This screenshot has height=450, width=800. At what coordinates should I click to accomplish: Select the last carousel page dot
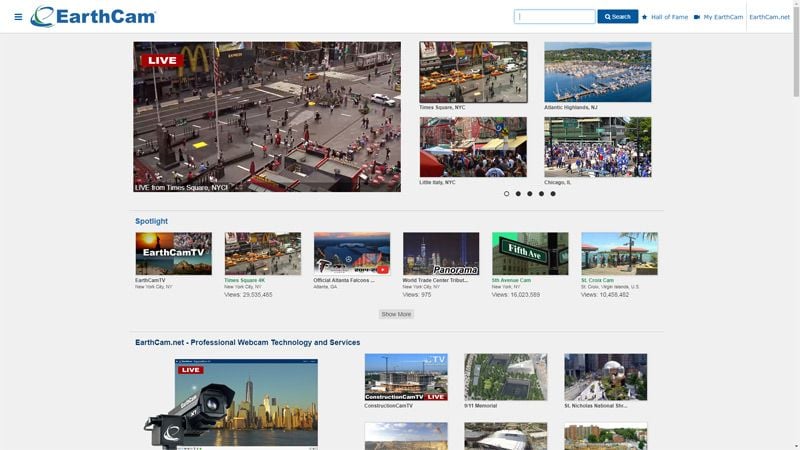553,194
